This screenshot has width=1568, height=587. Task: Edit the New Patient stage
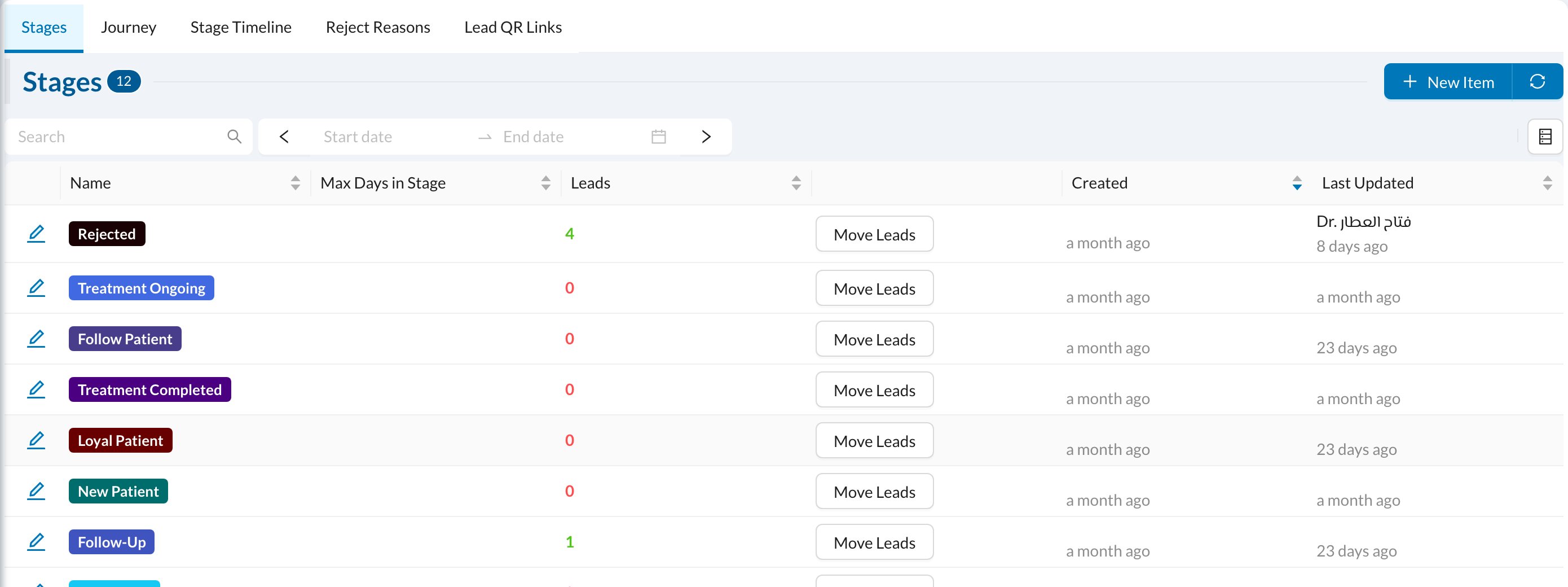pyautogui.click(x=36, y=491)
